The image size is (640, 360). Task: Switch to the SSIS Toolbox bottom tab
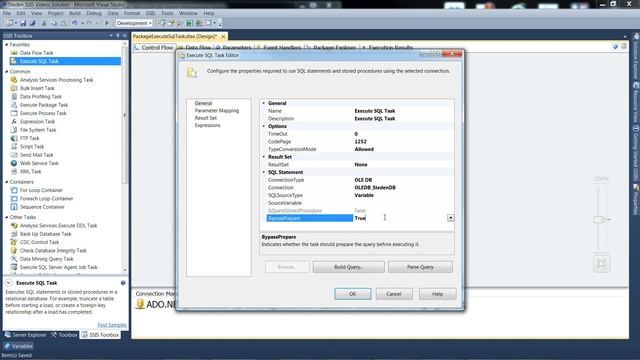click(x=100, y=335)
